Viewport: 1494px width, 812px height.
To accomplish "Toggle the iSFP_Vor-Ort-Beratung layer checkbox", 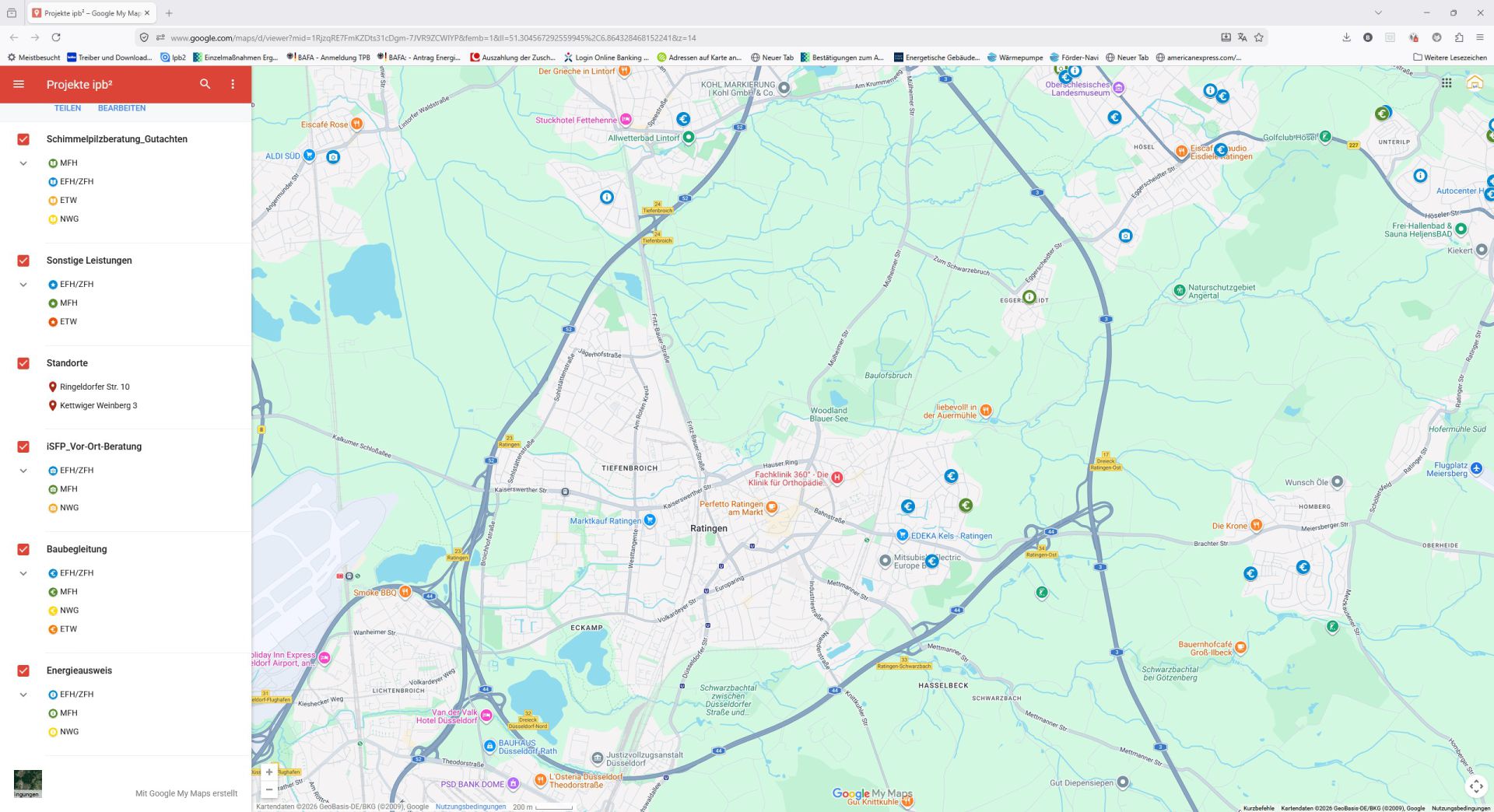I will click(x=23, y=446).
